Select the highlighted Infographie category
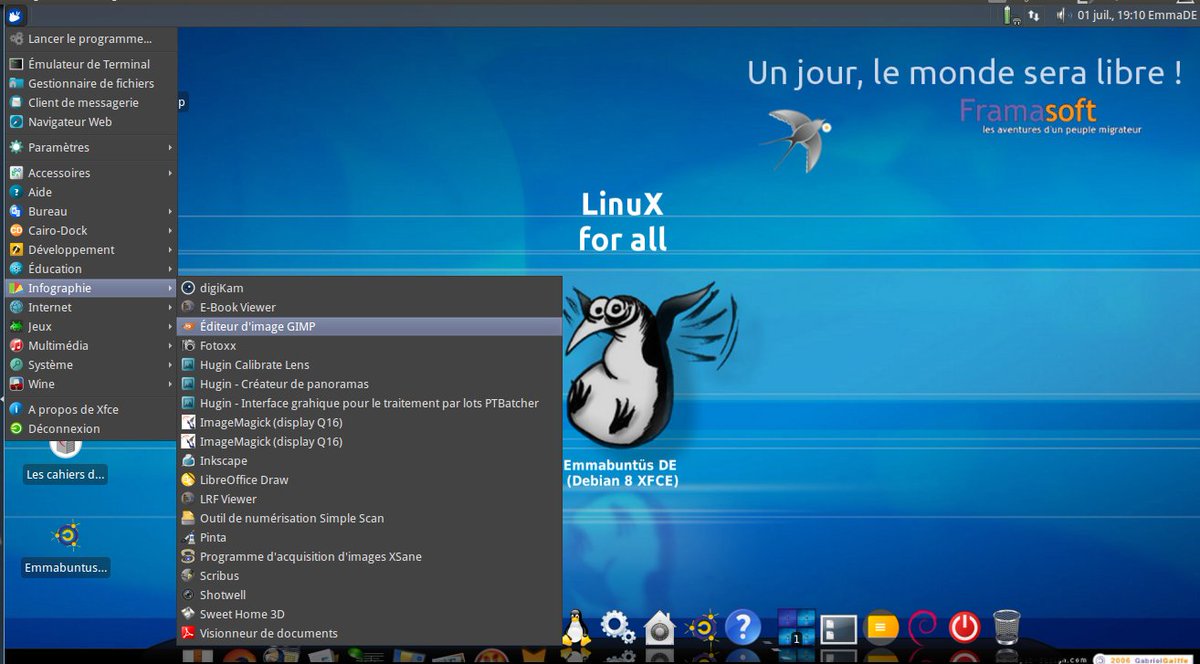The width and height of the screenshot is (1200, 664). point(91,288)
